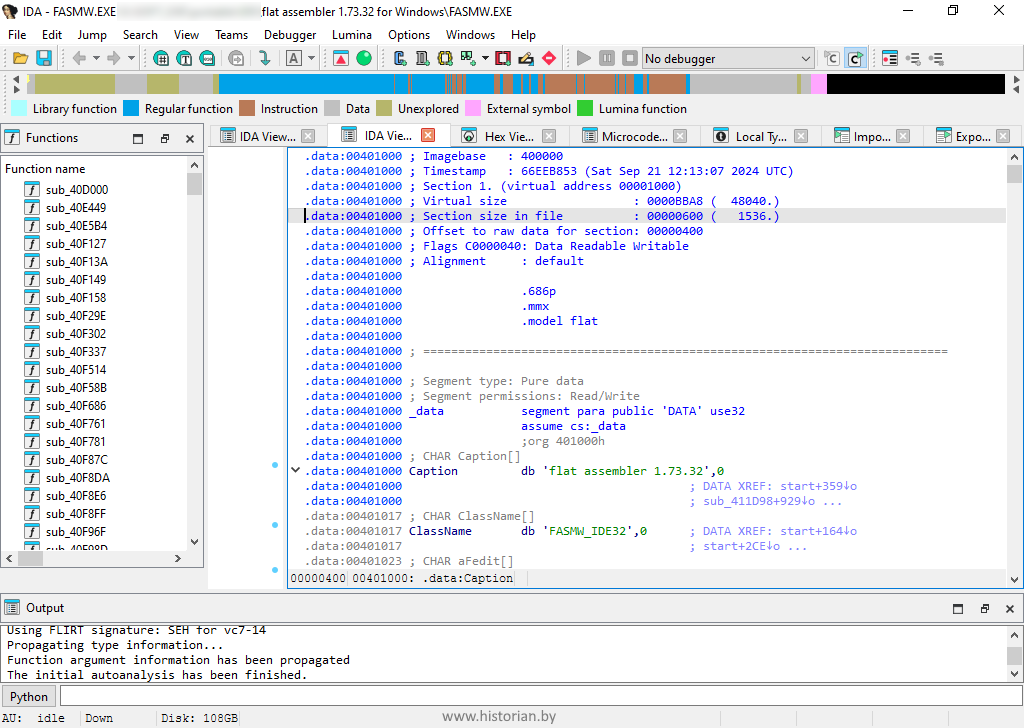Open the Search menu
Viewport: 1024px width, 728px height.
(140, 35)
